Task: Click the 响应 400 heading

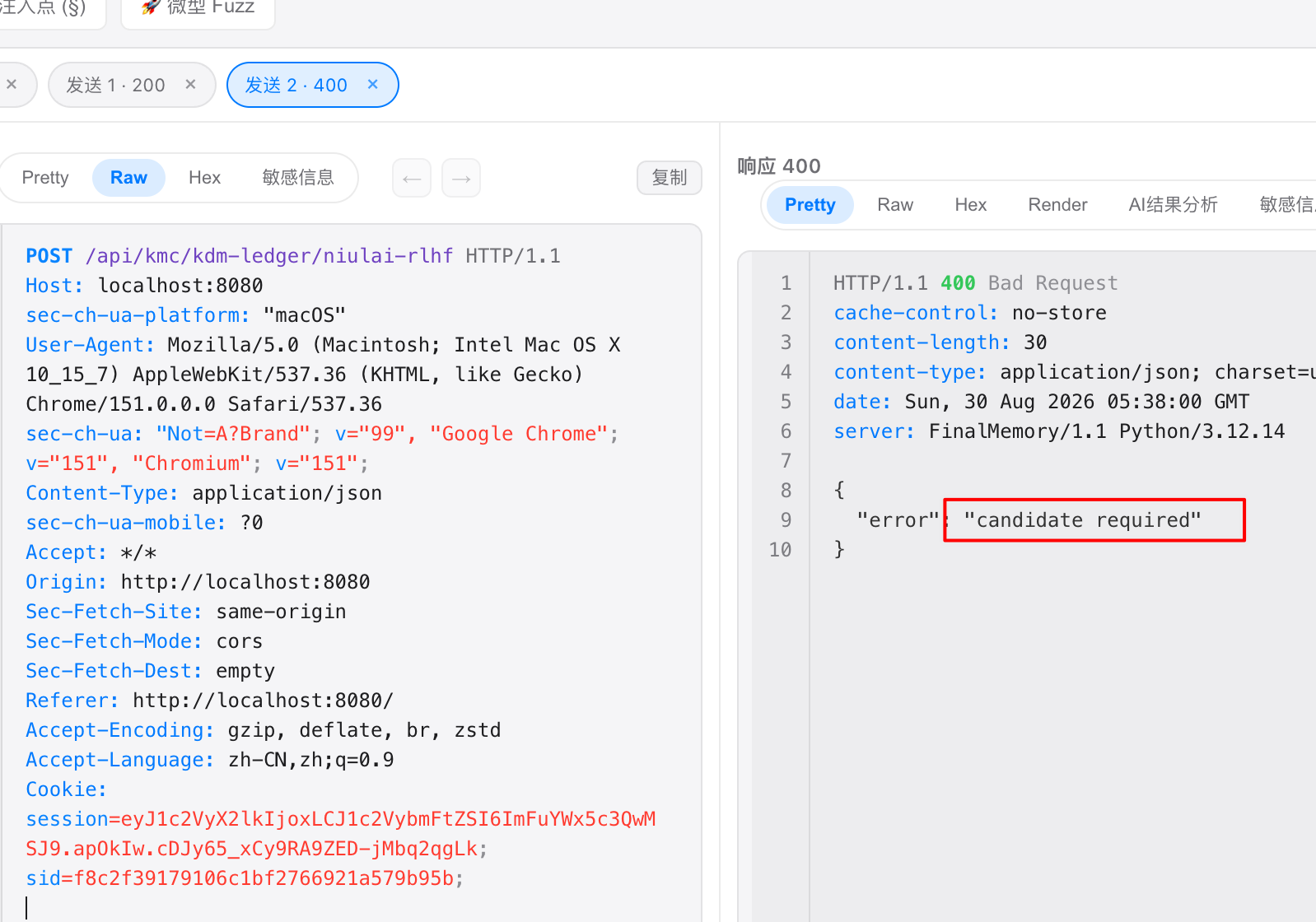Action: [779, 166]
